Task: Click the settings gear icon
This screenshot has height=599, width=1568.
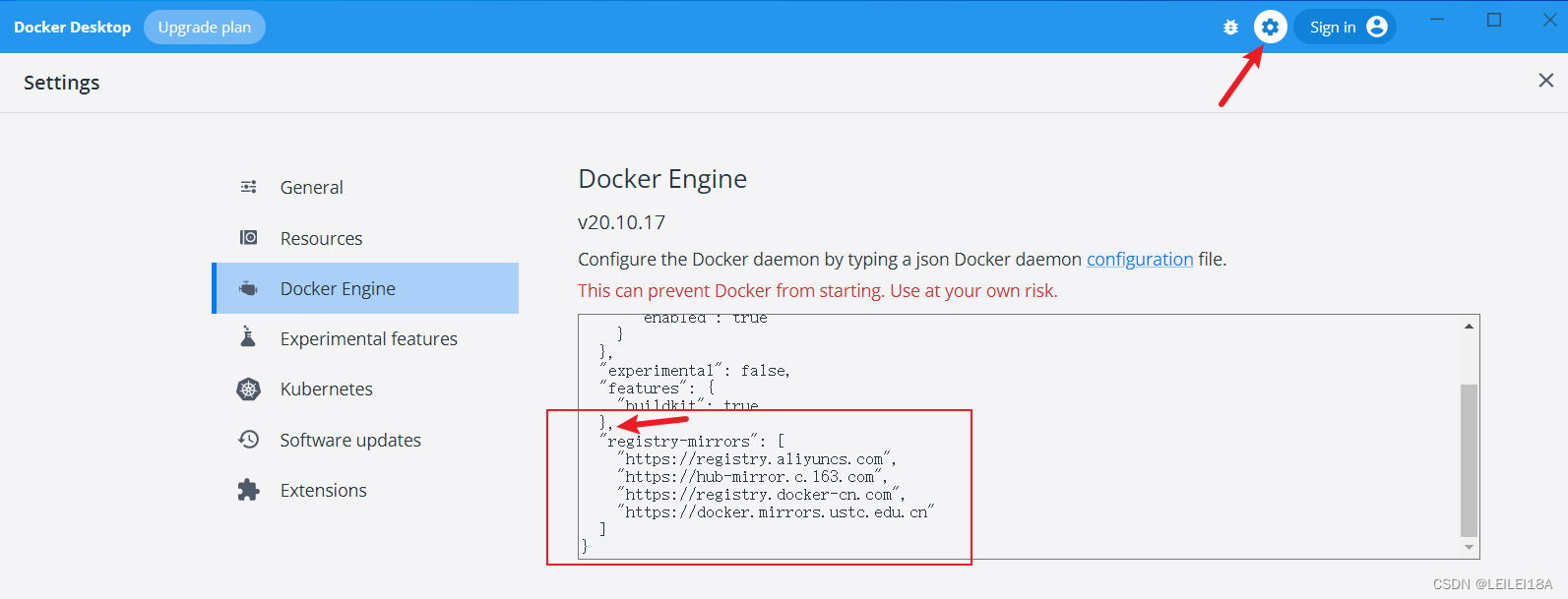Action: (1270, 28)
